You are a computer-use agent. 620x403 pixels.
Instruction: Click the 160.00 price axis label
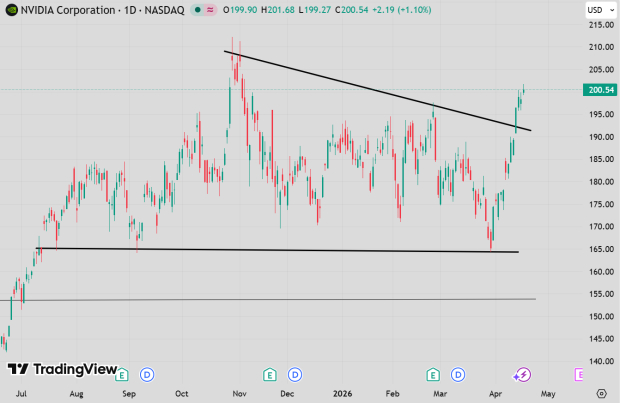click(601, 272)
